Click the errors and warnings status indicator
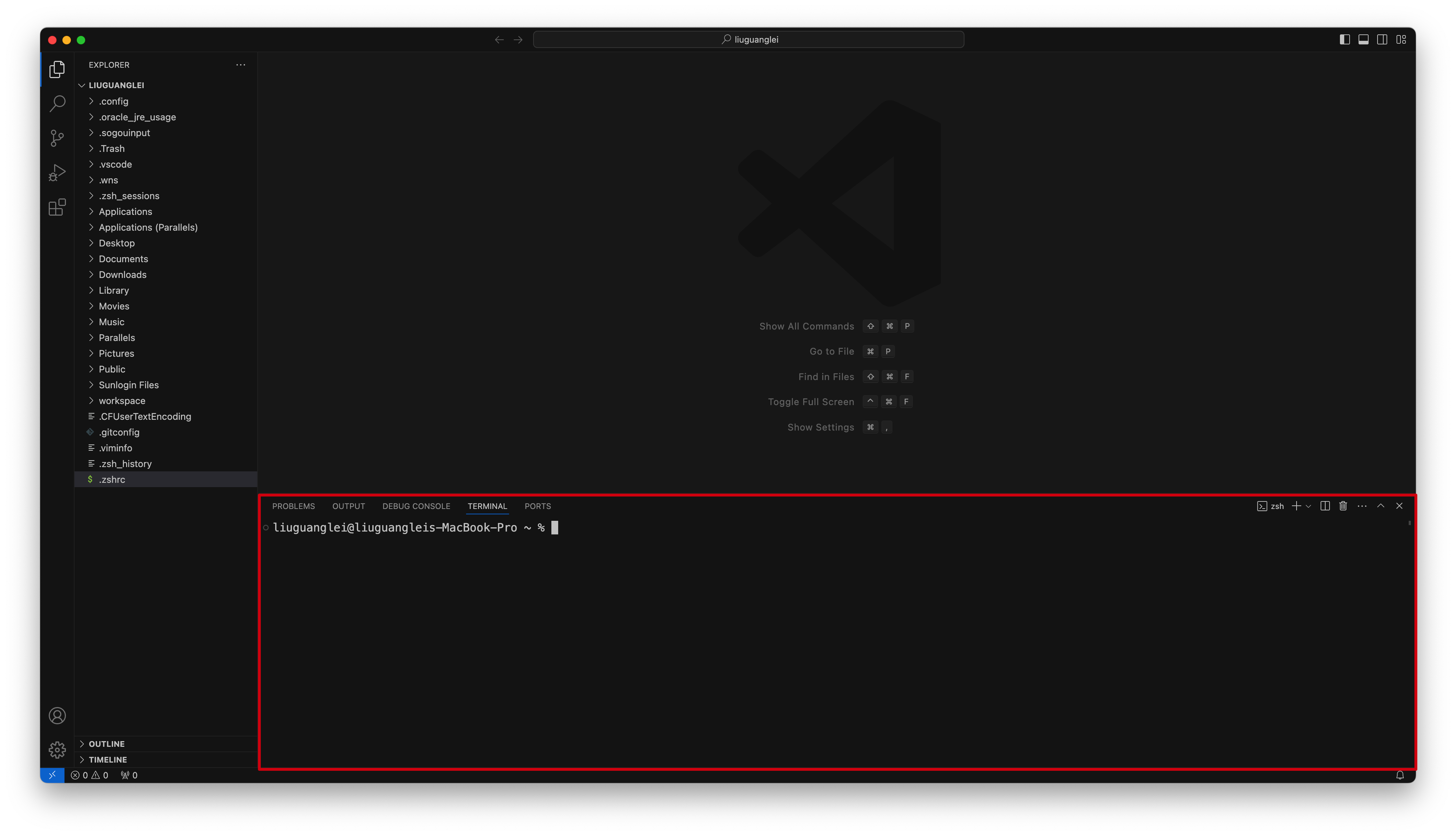This screenshot has height=836, width=1456. click(x=90, y=775)
